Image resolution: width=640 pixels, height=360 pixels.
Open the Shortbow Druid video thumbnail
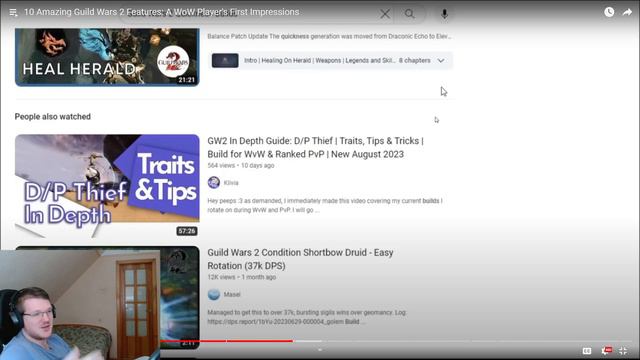(180, 297)
